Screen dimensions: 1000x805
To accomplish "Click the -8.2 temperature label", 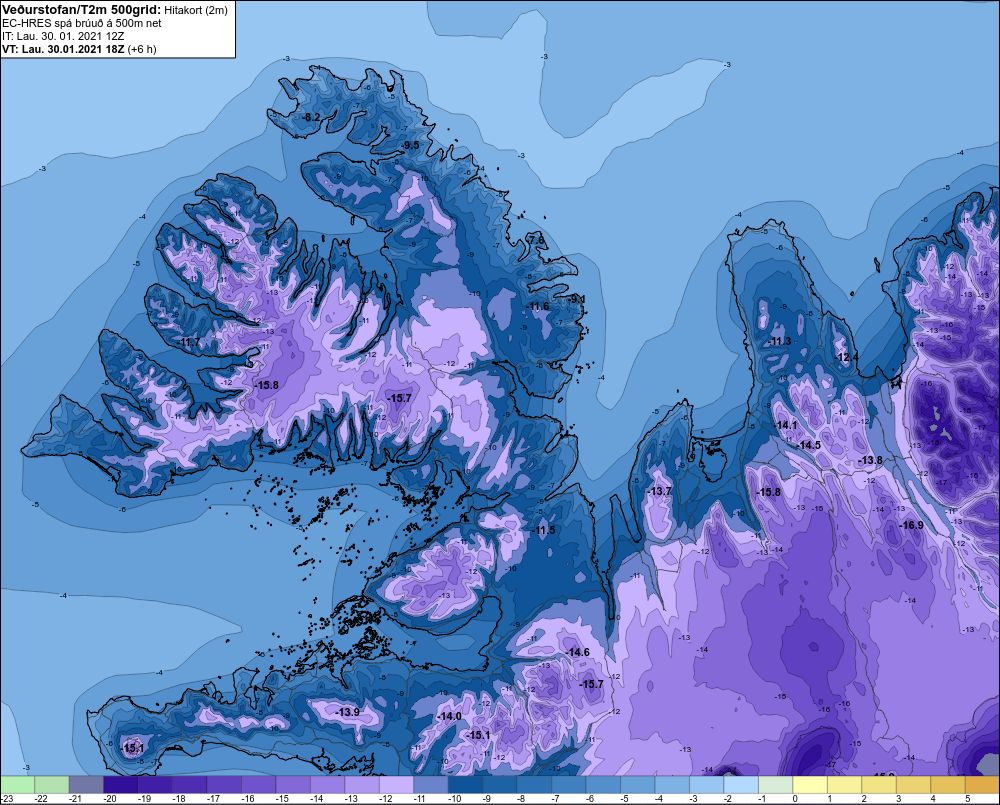I will tap(311, 117).
